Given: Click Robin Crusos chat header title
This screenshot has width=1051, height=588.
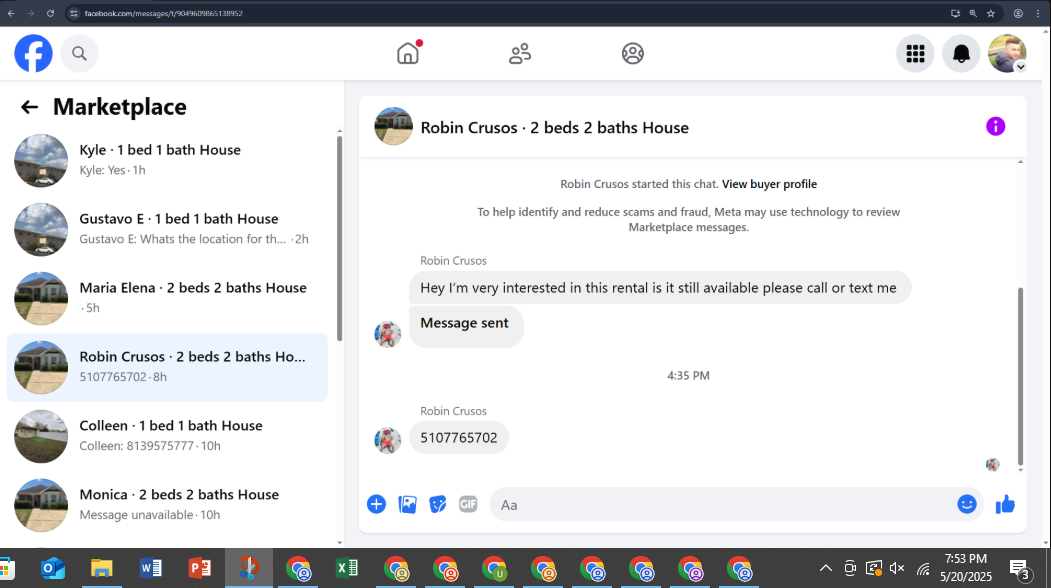Looking at the screenshot, I should point(554,127).
